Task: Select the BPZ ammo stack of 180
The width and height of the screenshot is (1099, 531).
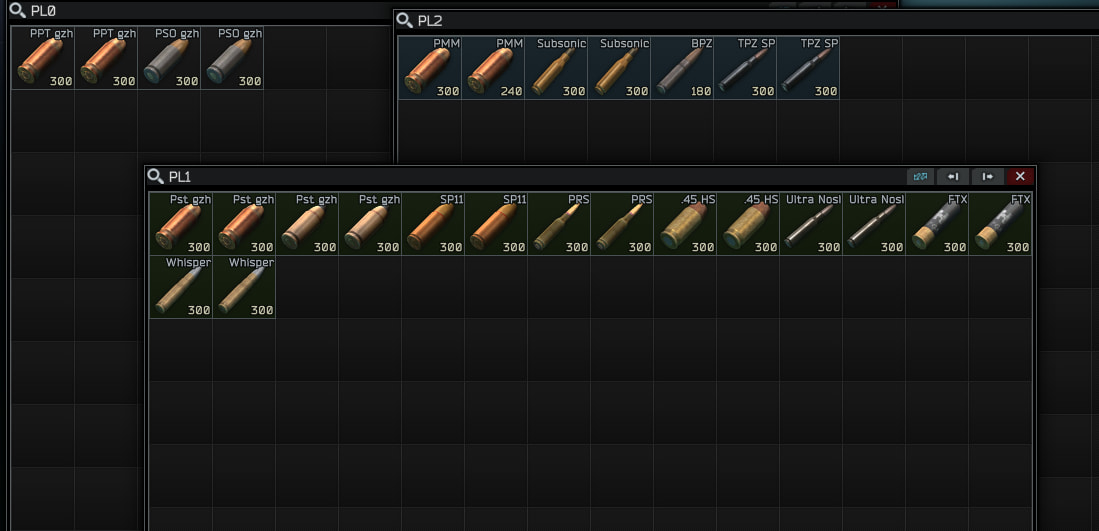Action: click(682, 68)
